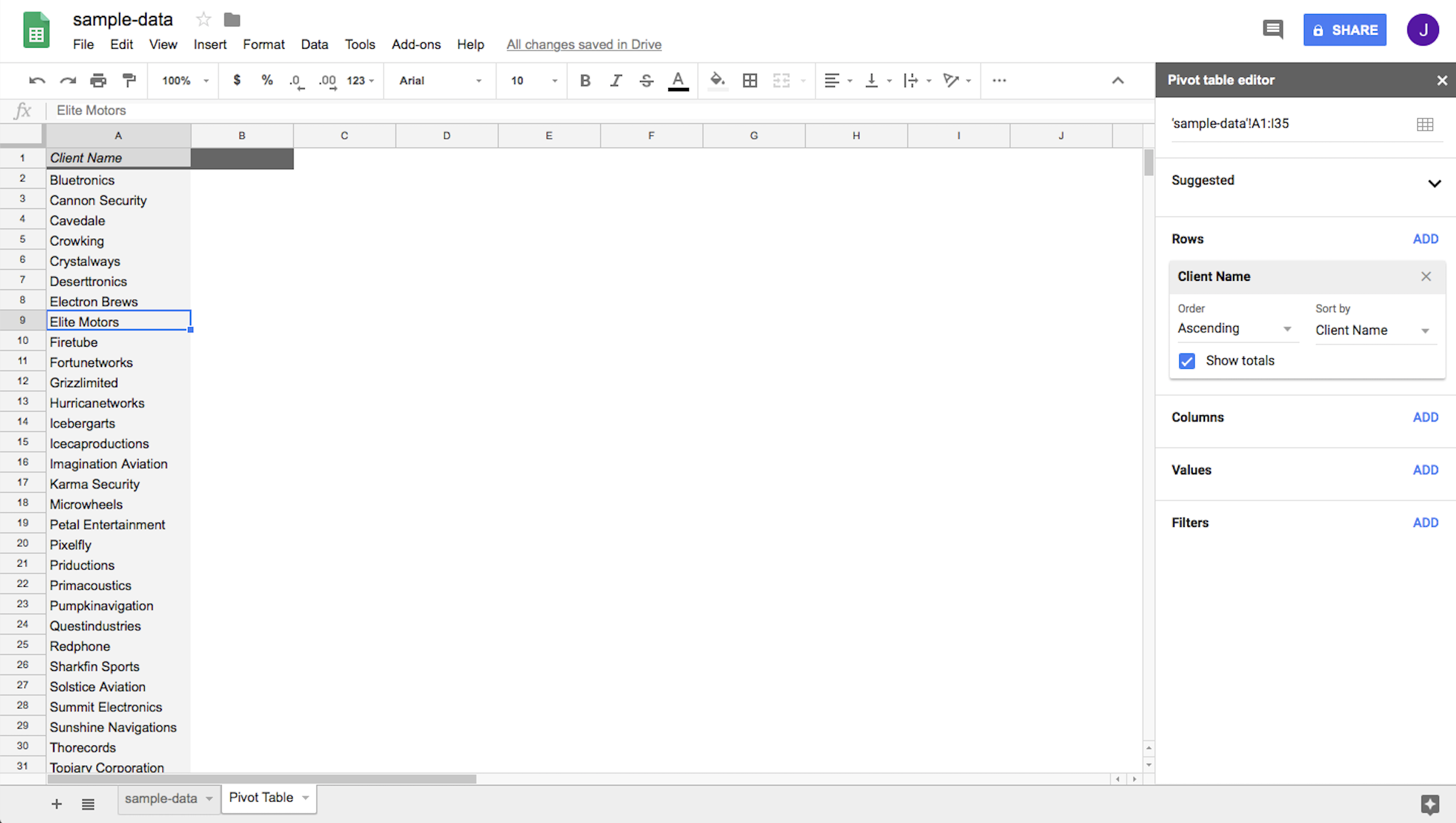This screenshot has width=1456, height=823.
Task: Decrease decimal places icon
Action: (x=297, y=81)
